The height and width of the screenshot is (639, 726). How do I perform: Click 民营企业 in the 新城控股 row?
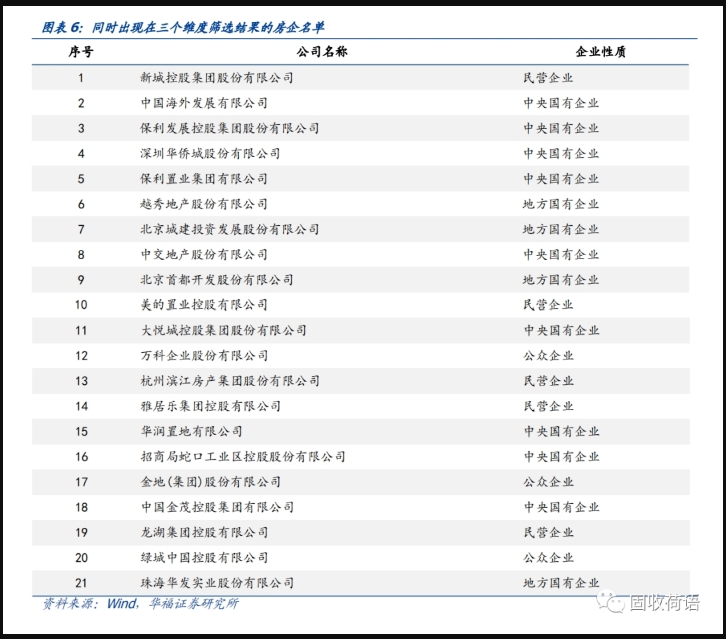(548, 78)
